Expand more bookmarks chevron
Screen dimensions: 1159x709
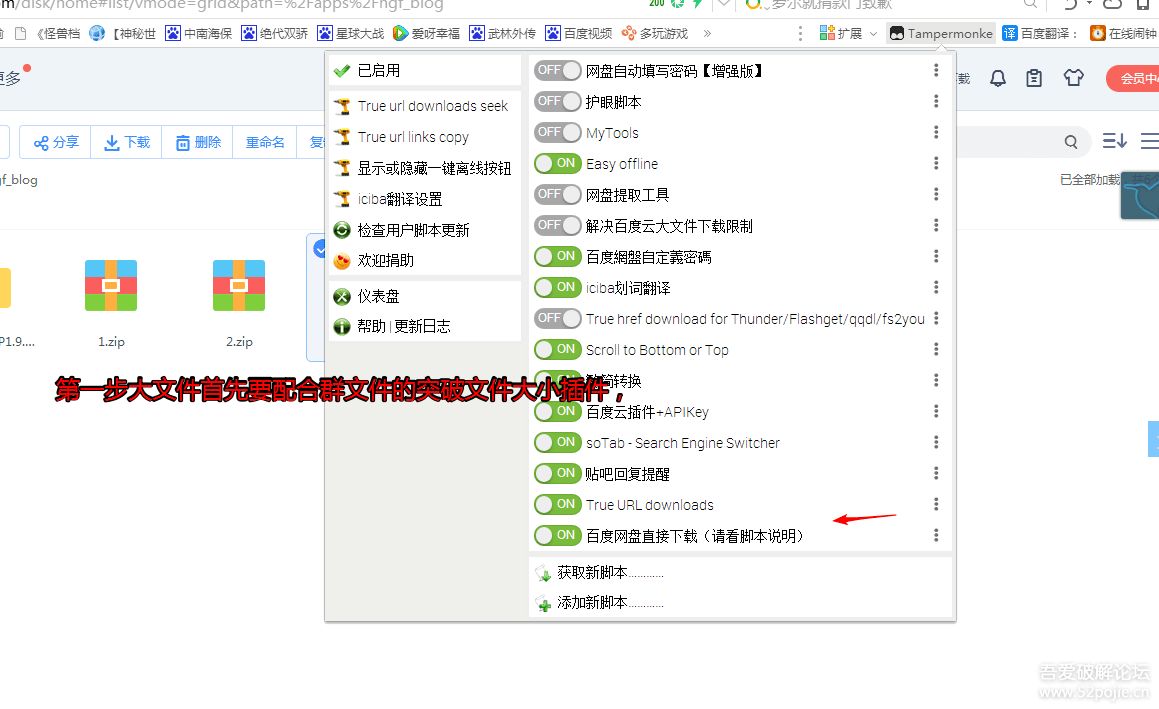[707, 33]
